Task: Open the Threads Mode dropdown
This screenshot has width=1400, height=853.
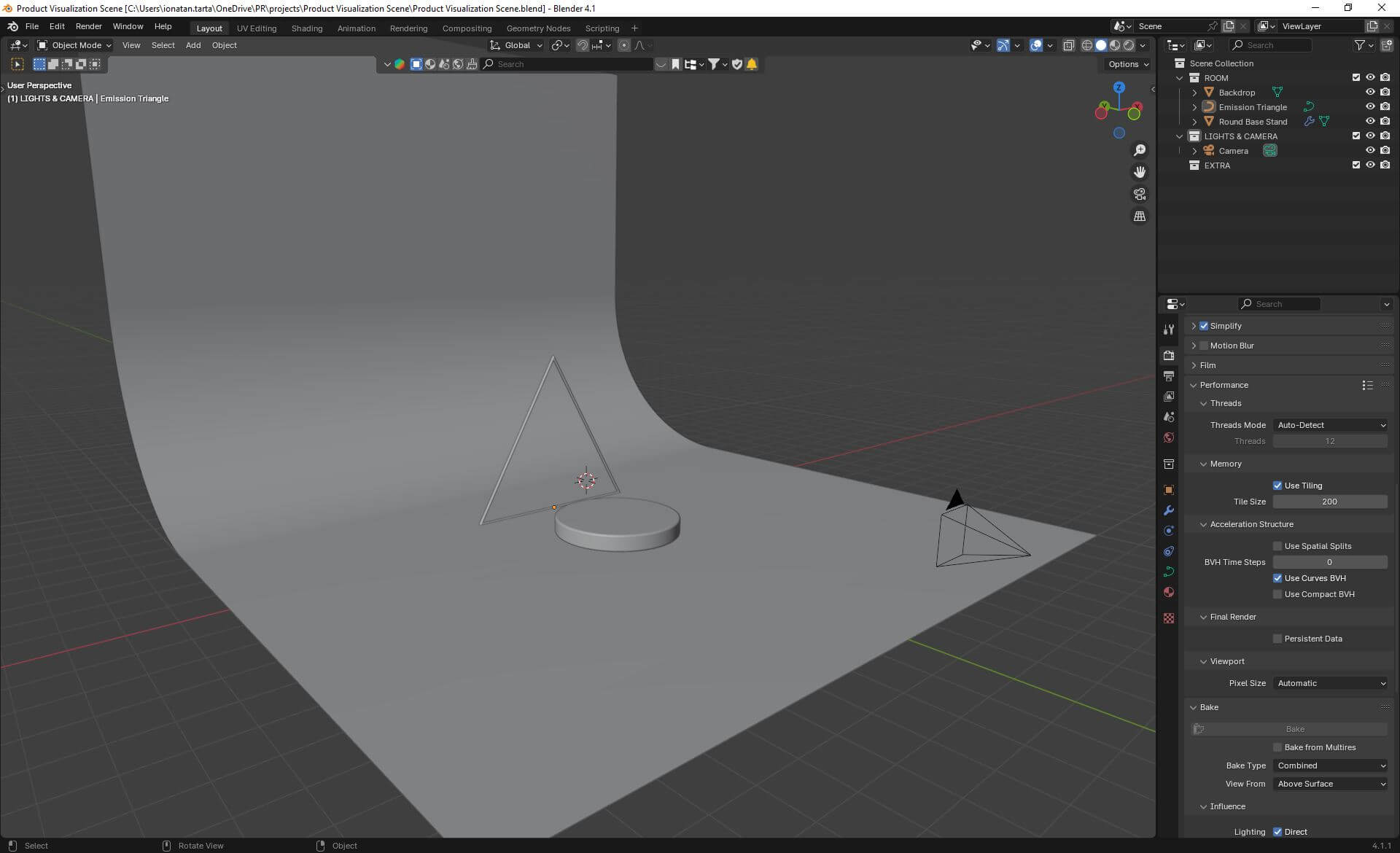Action: point(1331,425)
